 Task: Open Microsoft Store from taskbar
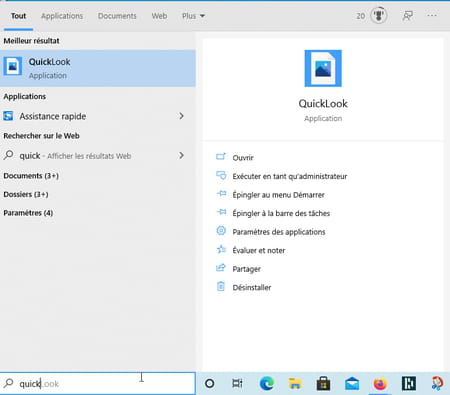coord(323,383)
